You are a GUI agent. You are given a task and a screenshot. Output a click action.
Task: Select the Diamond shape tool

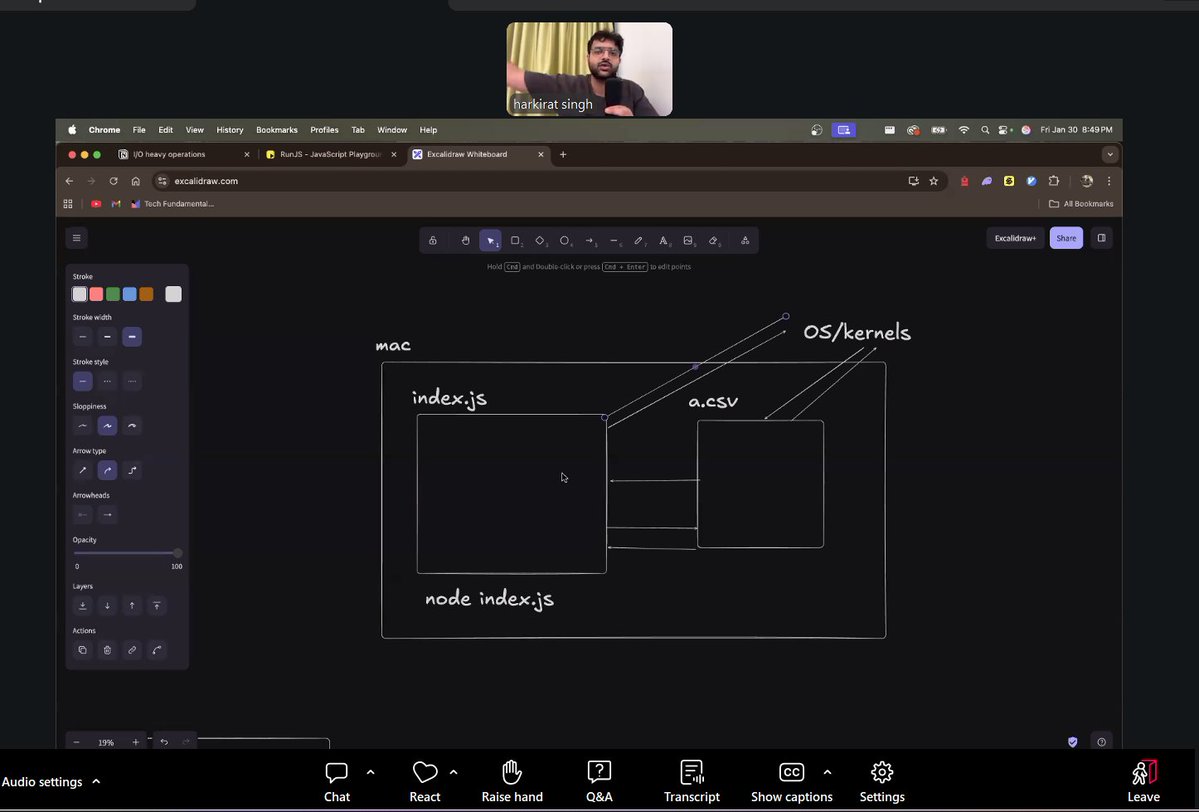coord(540,240)
